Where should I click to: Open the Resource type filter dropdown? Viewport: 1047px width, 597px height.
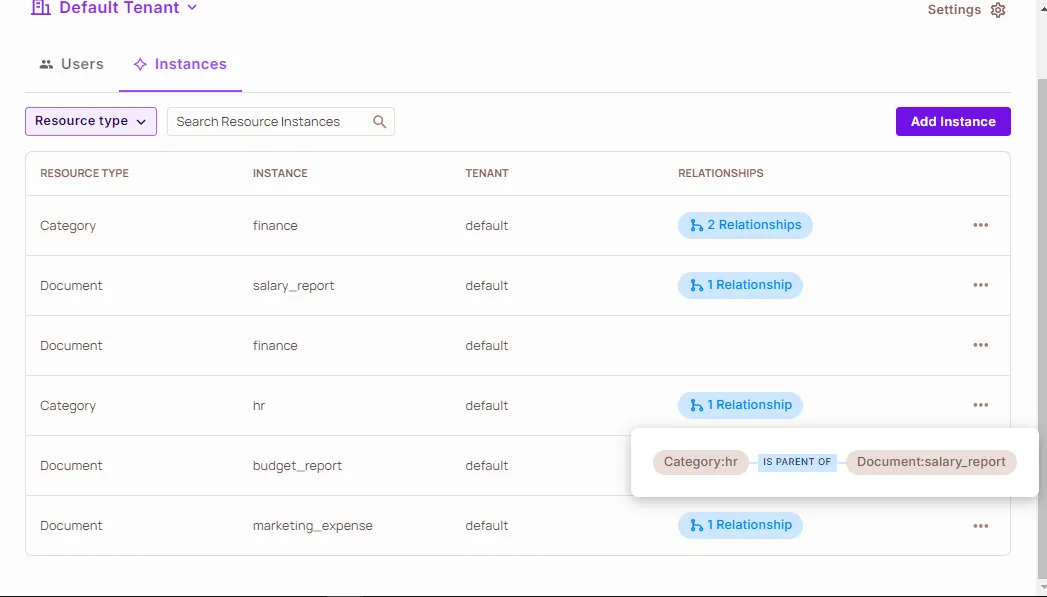90,121
